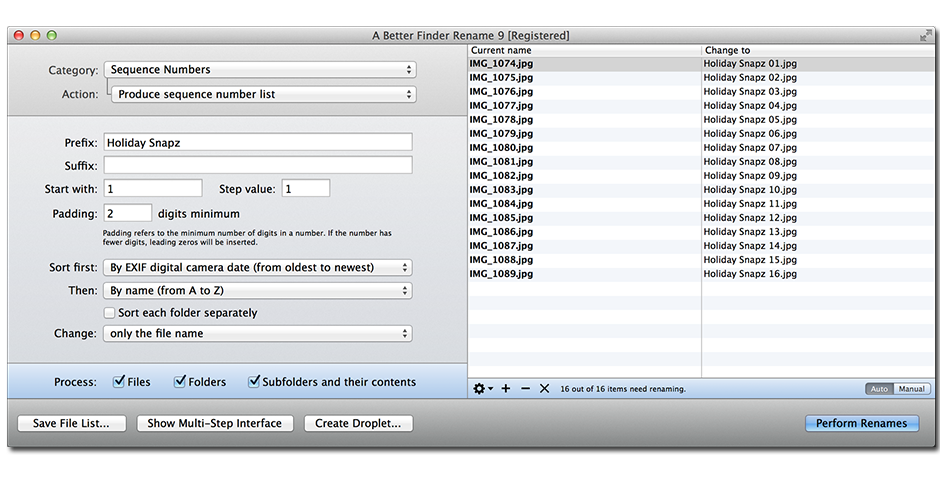940x500 pixels.
Task: Click Holiday Snapz 05.jpg preview name
Action: click(750, 119)
